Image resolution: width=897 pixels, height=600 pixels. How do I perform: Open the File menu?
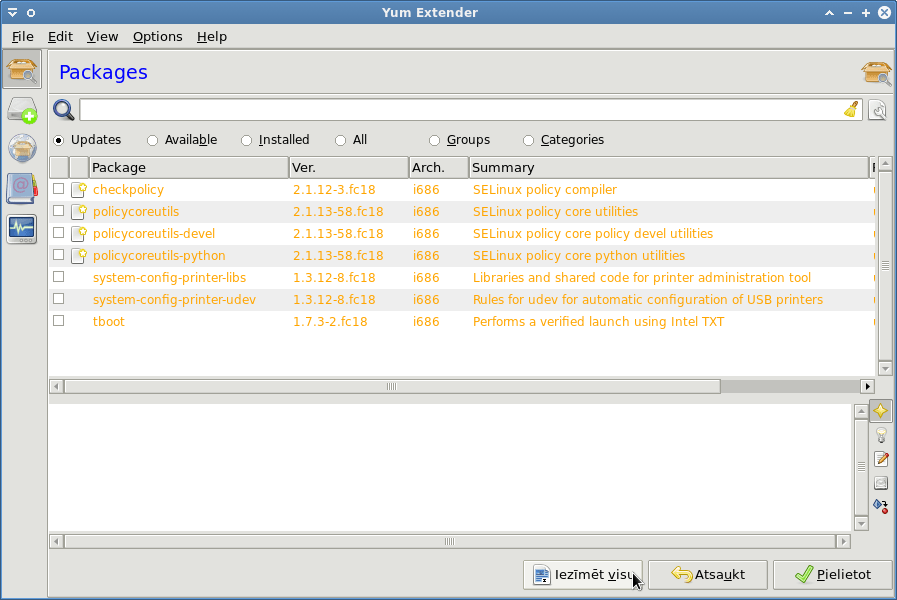point(22,37)
